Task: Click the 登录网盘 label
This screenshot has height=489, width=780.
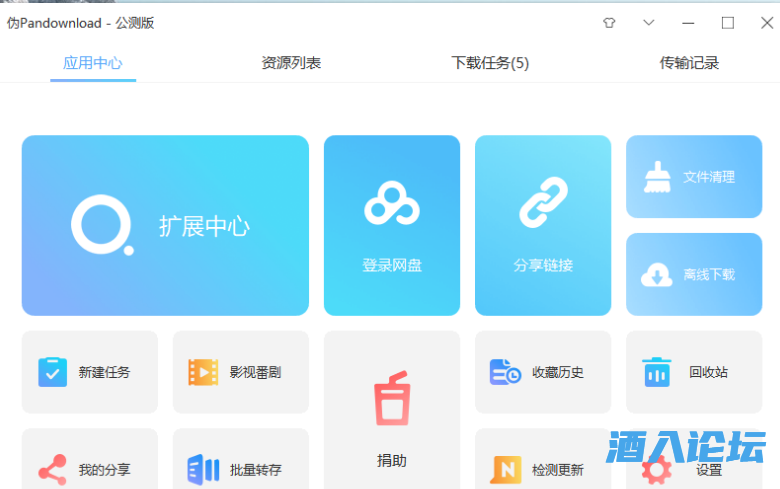Action: [392, 265]
